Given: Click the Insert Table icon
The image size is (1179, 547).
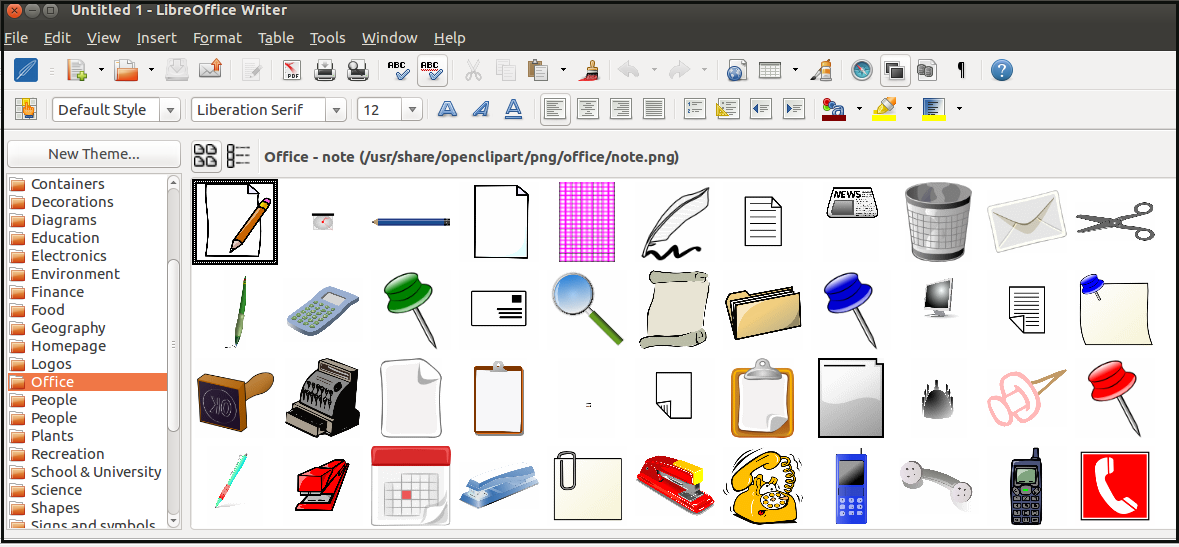Looking at the screenshot, I should [770, 71].
